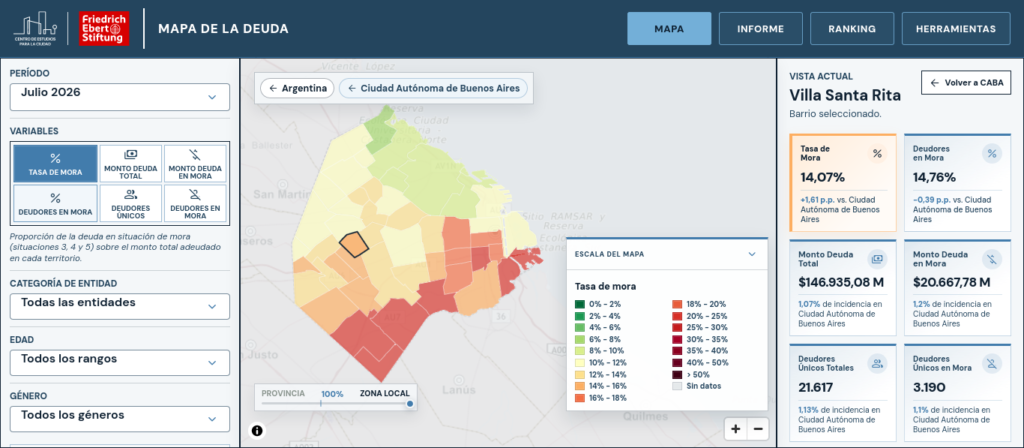
Task: Zoom in with the map plus button
Action: click(x=736, y=429)
